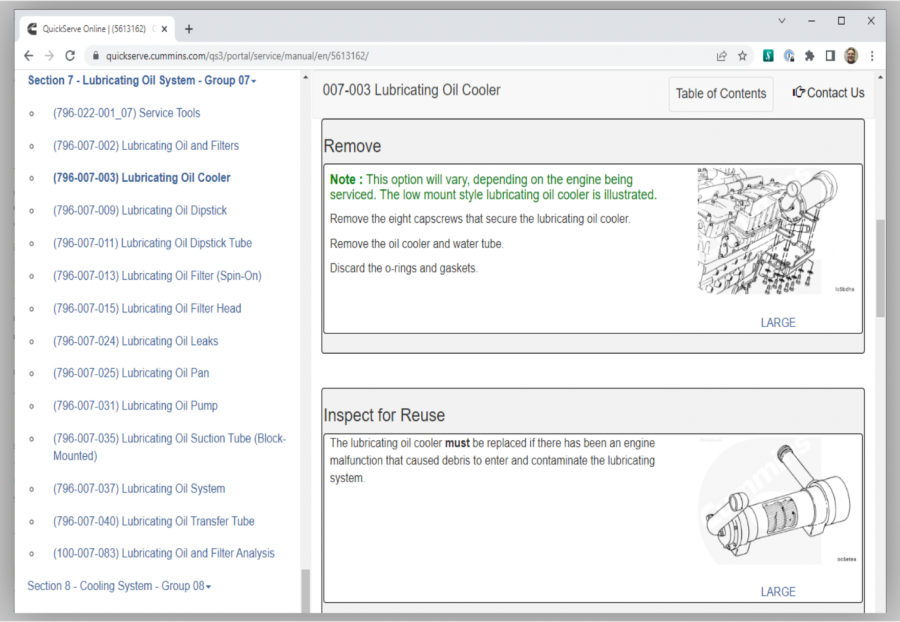Screen dimensions: 900x622
Task: Toggle the browser side panel
Action: [x=830, y=56]
